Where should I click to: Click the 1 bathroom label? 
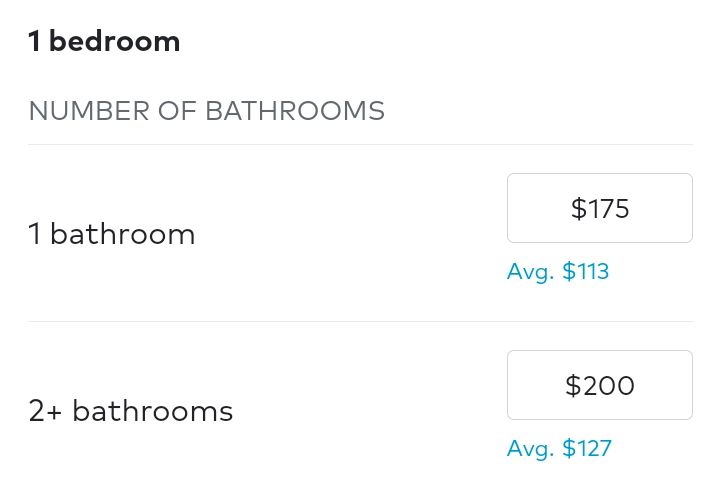[x=112, y=235]
